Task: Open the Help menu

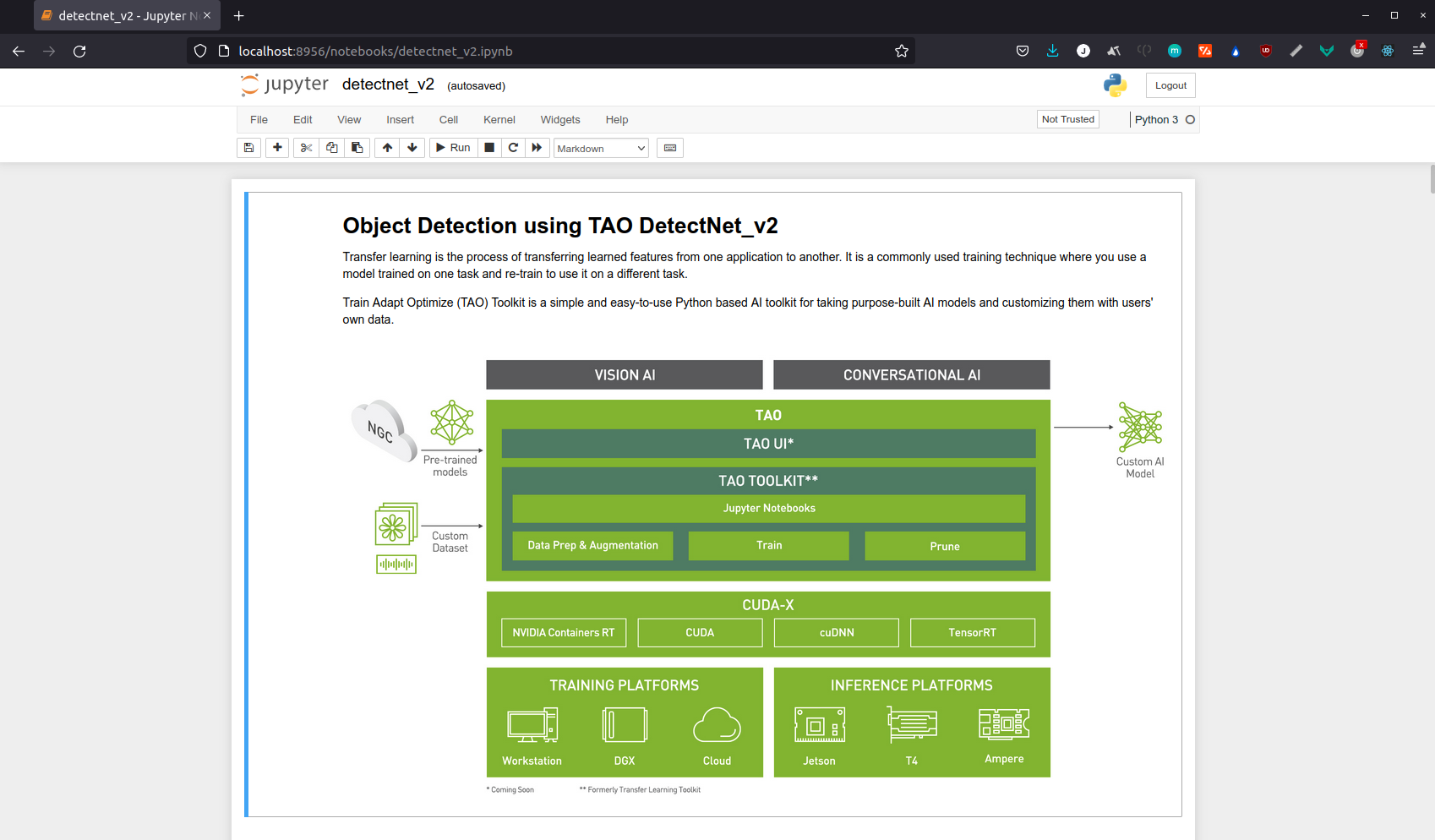Action: [x=617, y=120]
